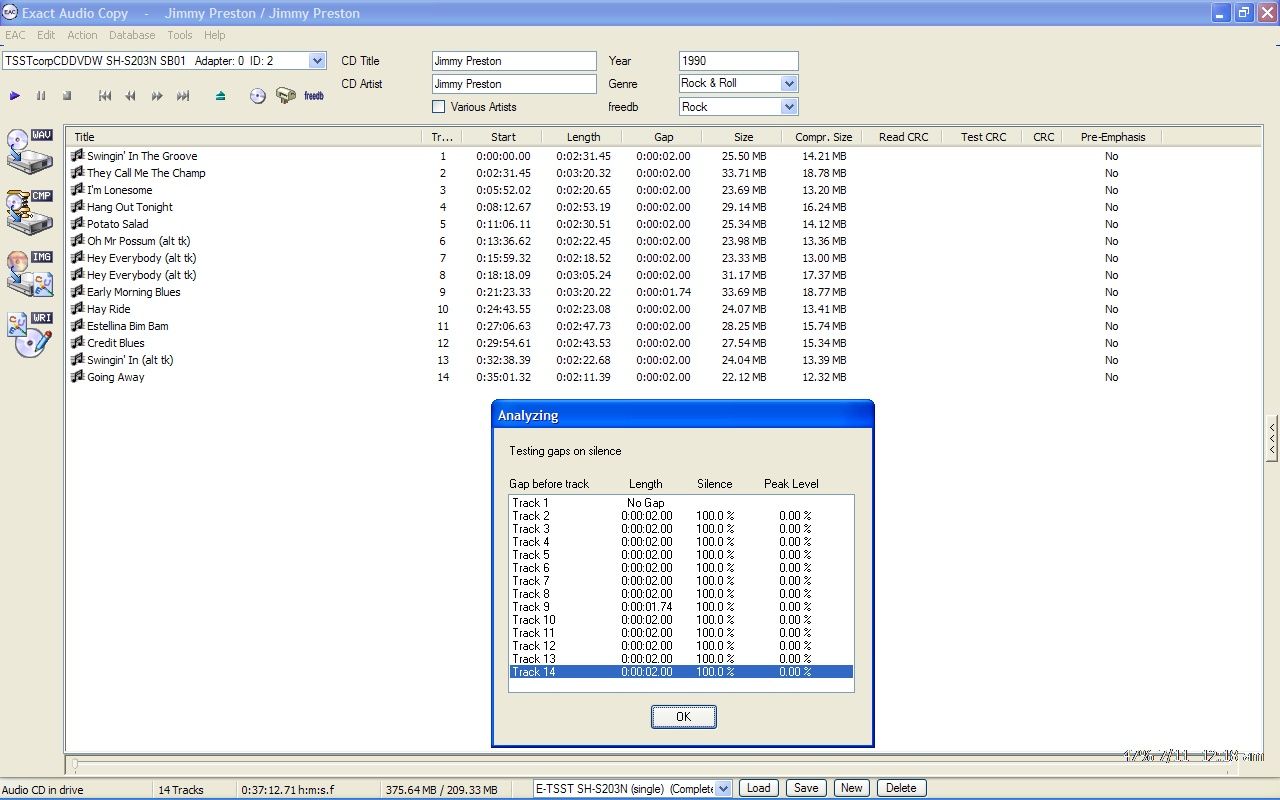The height and width of the screenshot is (800, 1280).
Task: Click the Load profile button
Action: point(759,788)
